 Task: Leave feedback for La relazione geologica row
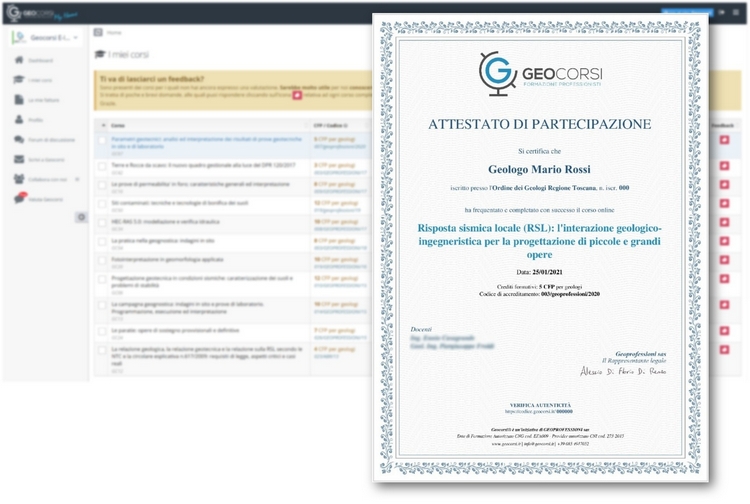(x=724, y=350)
